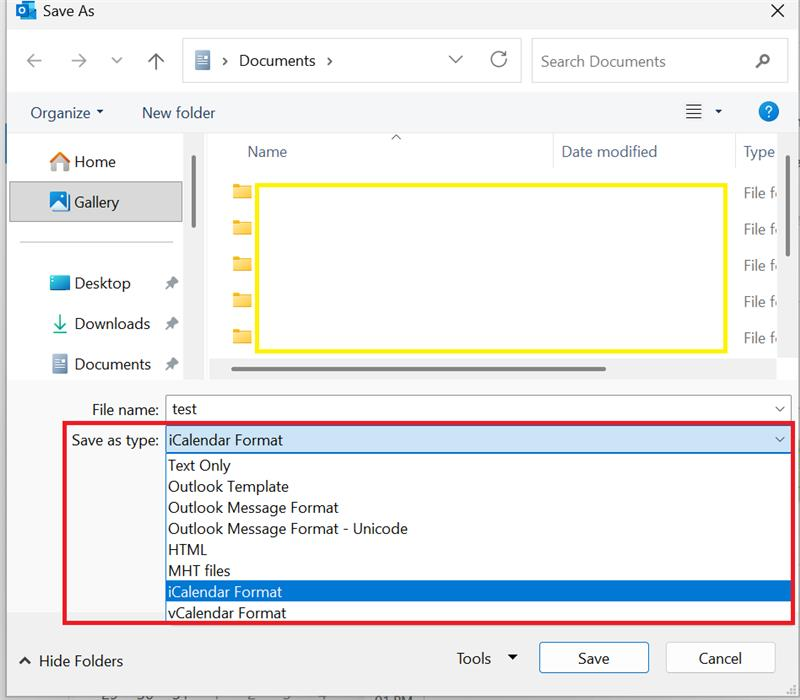Create a New folder

coord(178,113)
